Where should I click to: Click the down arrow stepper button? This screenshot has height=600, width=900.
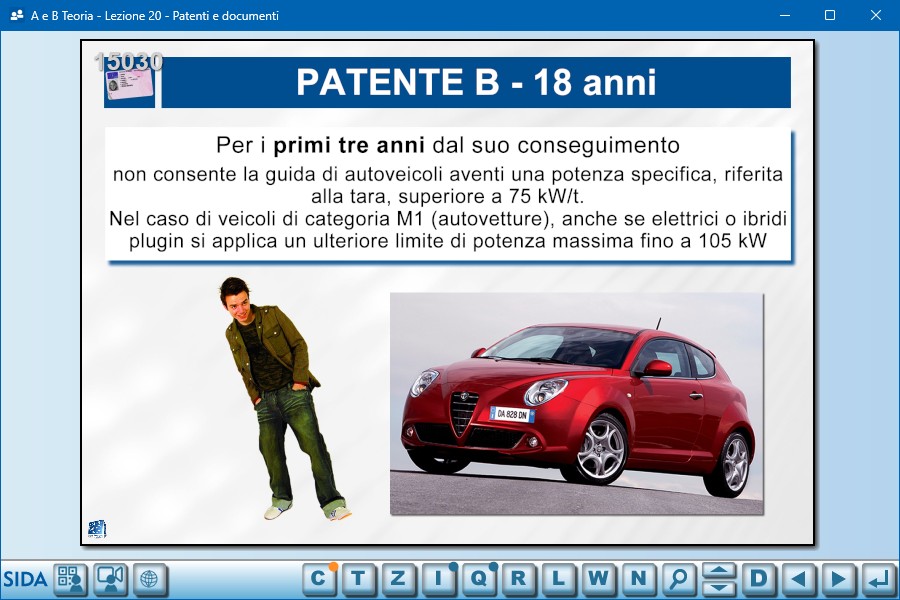pos(719,587)
